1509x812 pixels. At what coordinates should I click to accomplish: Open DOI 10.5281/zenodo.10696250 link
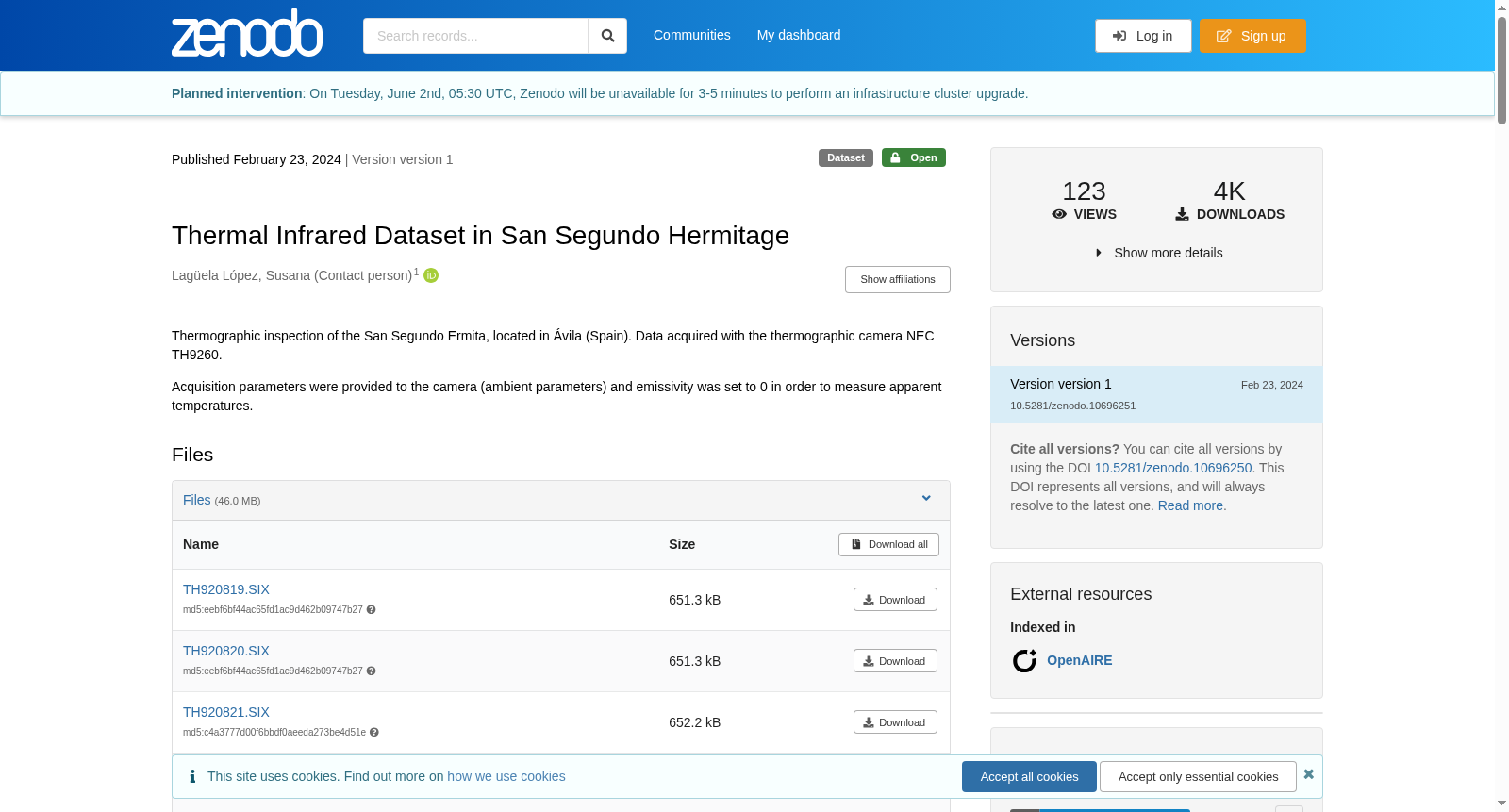[1173, 468]
